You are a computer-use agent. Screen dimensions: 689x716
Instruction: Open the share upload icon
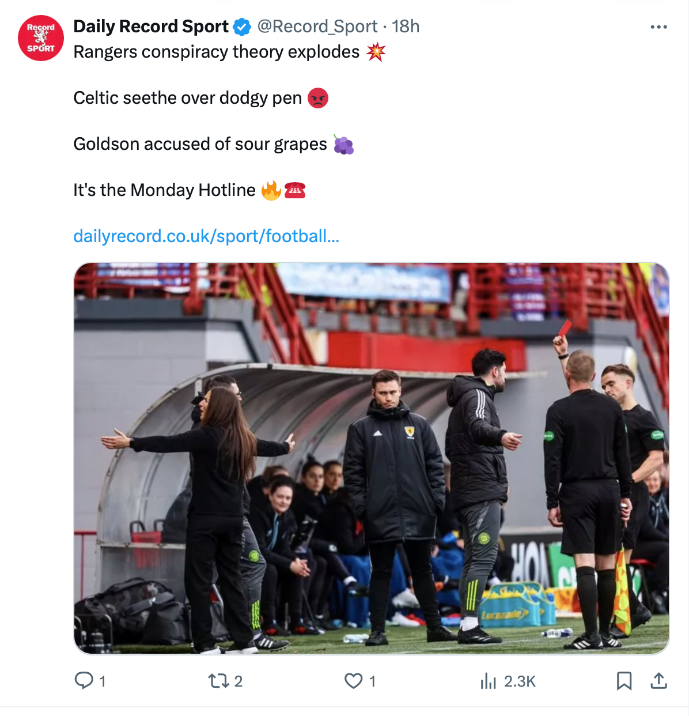658,681
